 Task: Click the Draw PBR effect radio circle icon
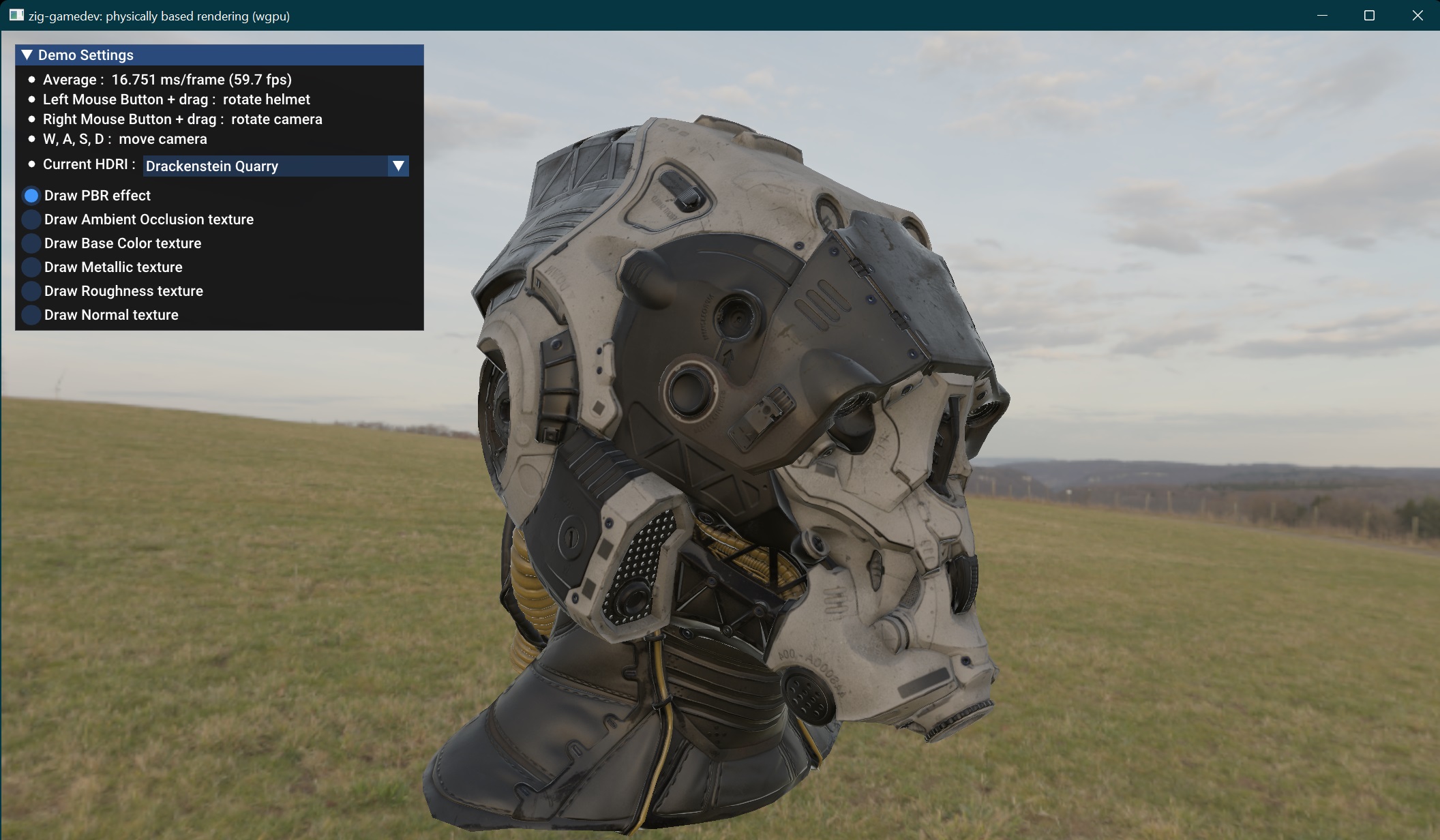(x=31, y=196)
